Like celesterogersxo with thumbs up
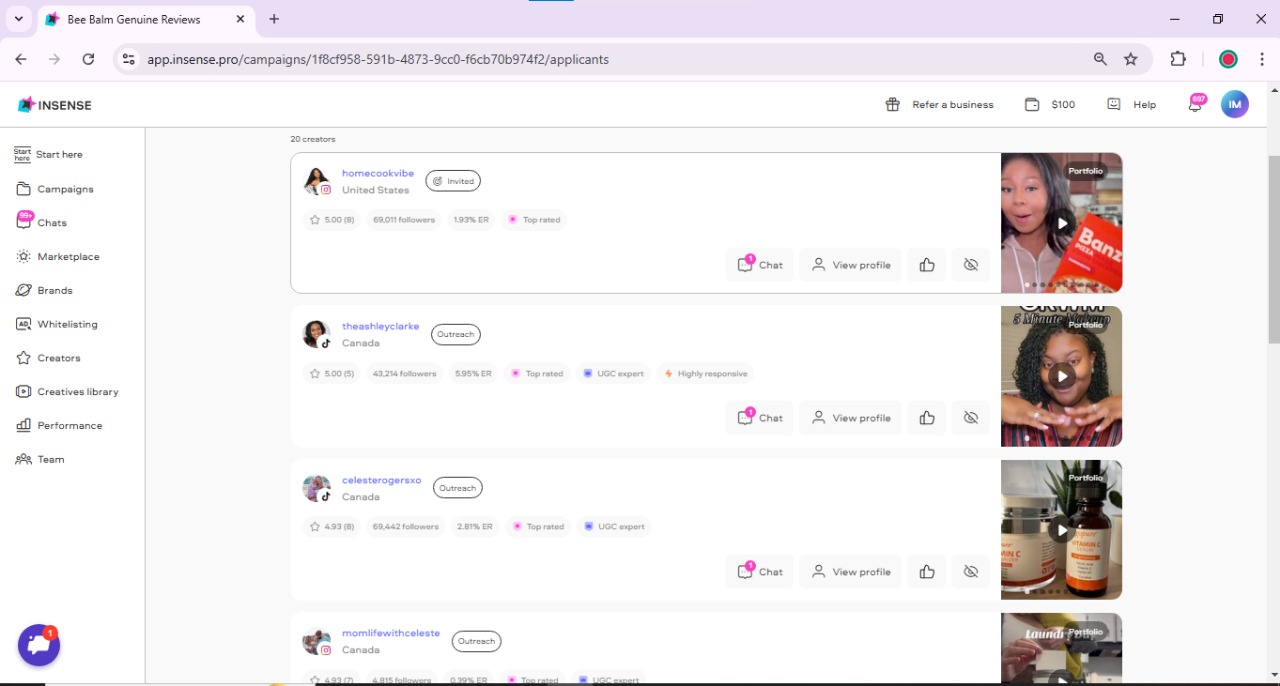 point(927,572)
